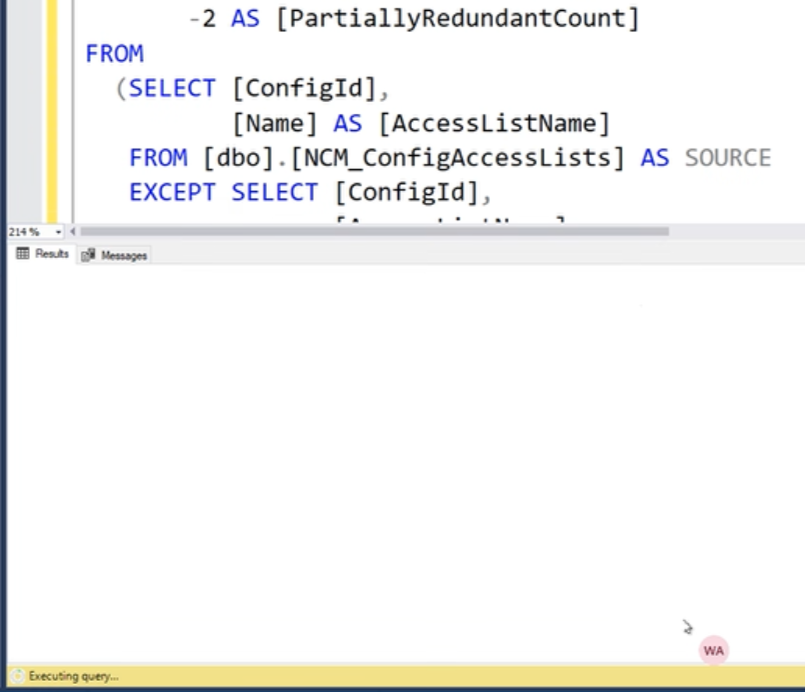Click the standalone FROM keyword line
Image resolution: width=805 pixels, height=692 pixels.
[114, 54]
